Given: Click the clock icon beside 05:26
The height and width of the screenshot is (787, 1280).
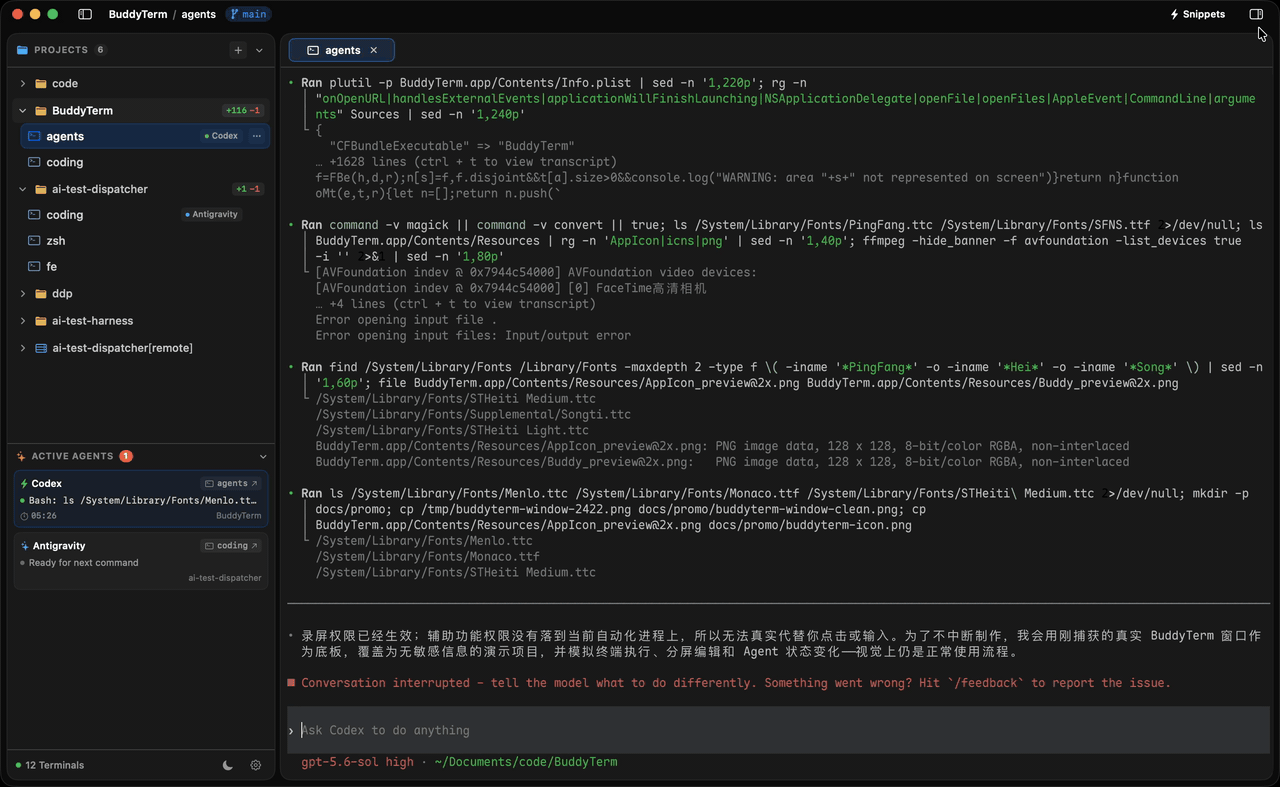Looking at the screenshot, I should pos(24,516).
